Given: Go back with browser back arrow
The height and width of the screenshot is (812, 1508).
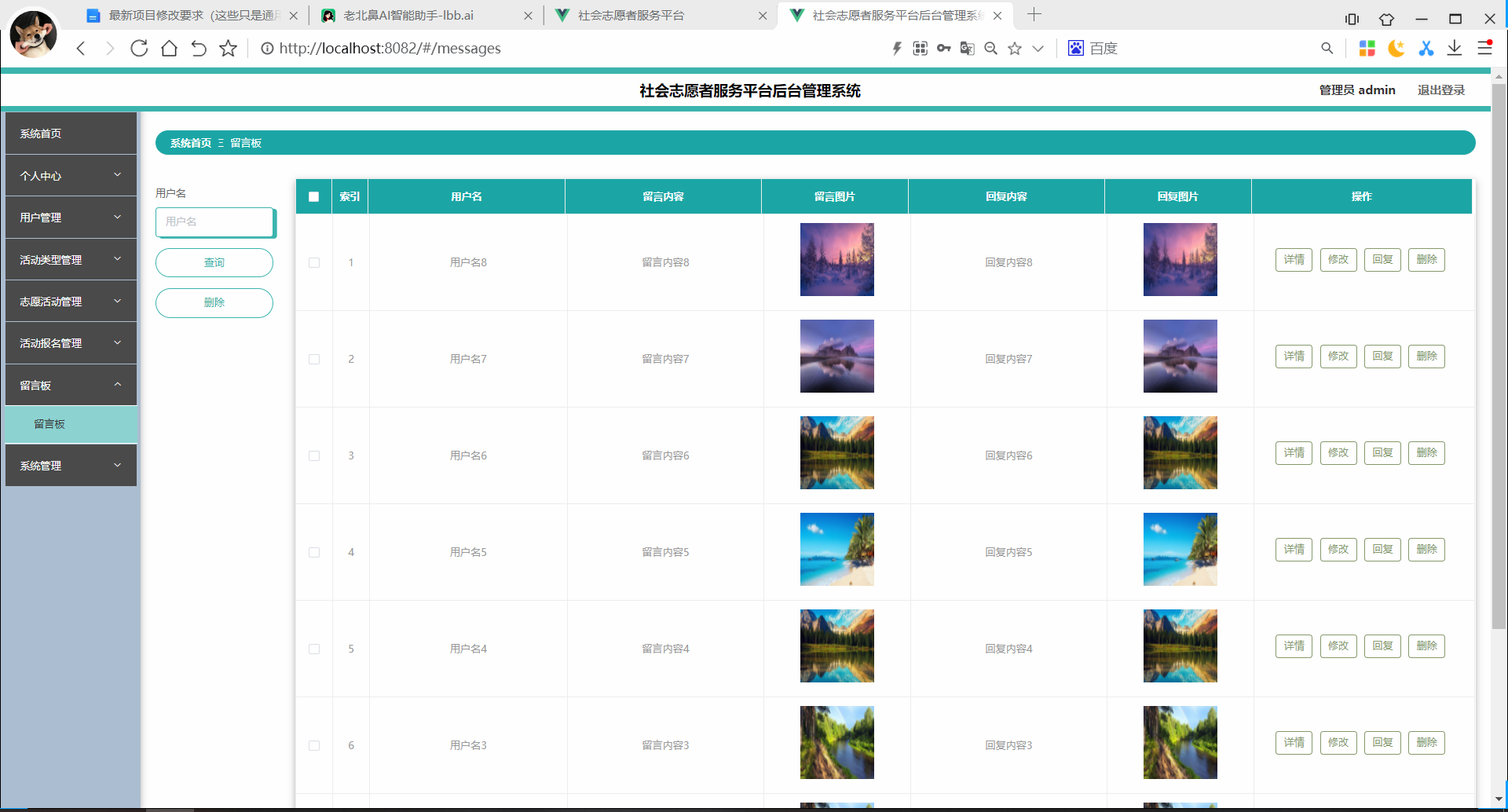Looking at the screenshot, I should (81, 49).
